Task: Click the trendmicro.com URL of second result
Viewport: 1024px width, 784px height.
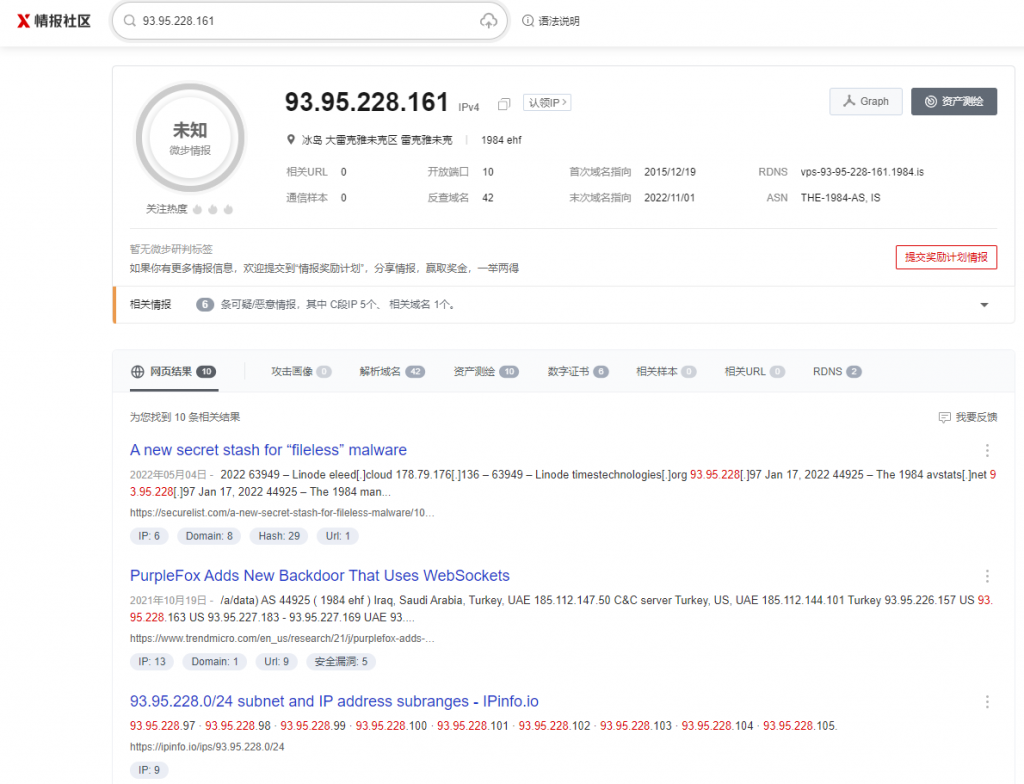Action: [x=282, y=638]
